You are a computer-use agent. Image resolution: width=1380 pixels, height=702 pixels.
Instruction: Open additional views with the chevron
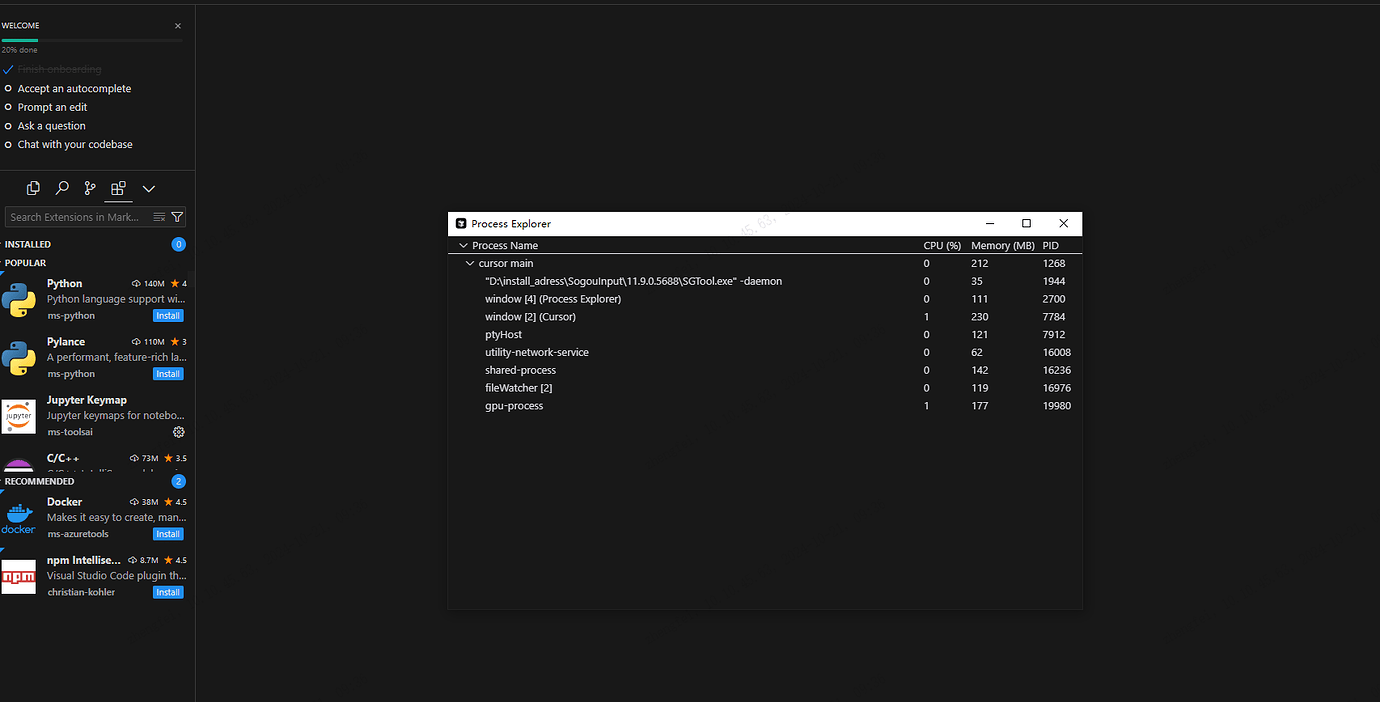pos(148,188)
